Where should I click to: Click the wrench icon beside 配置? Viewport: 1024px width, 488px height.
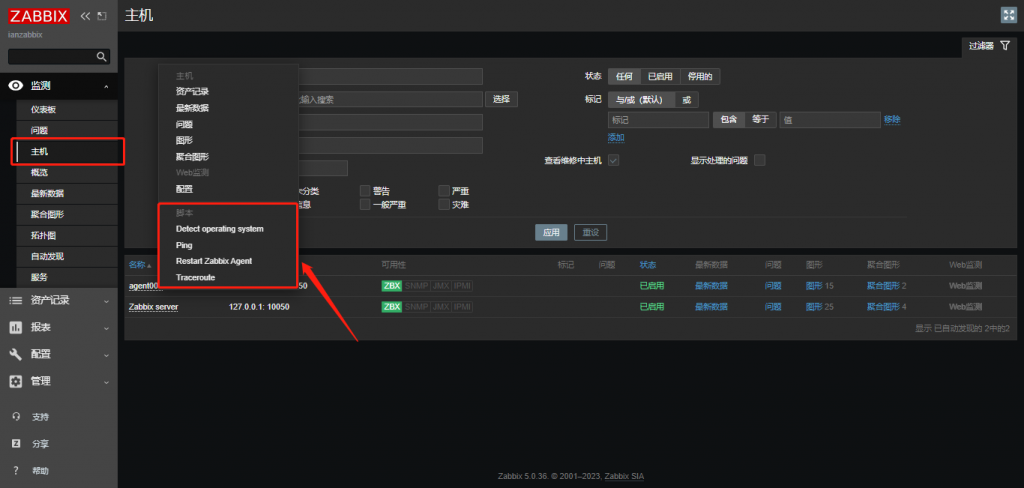coord(16,354)
